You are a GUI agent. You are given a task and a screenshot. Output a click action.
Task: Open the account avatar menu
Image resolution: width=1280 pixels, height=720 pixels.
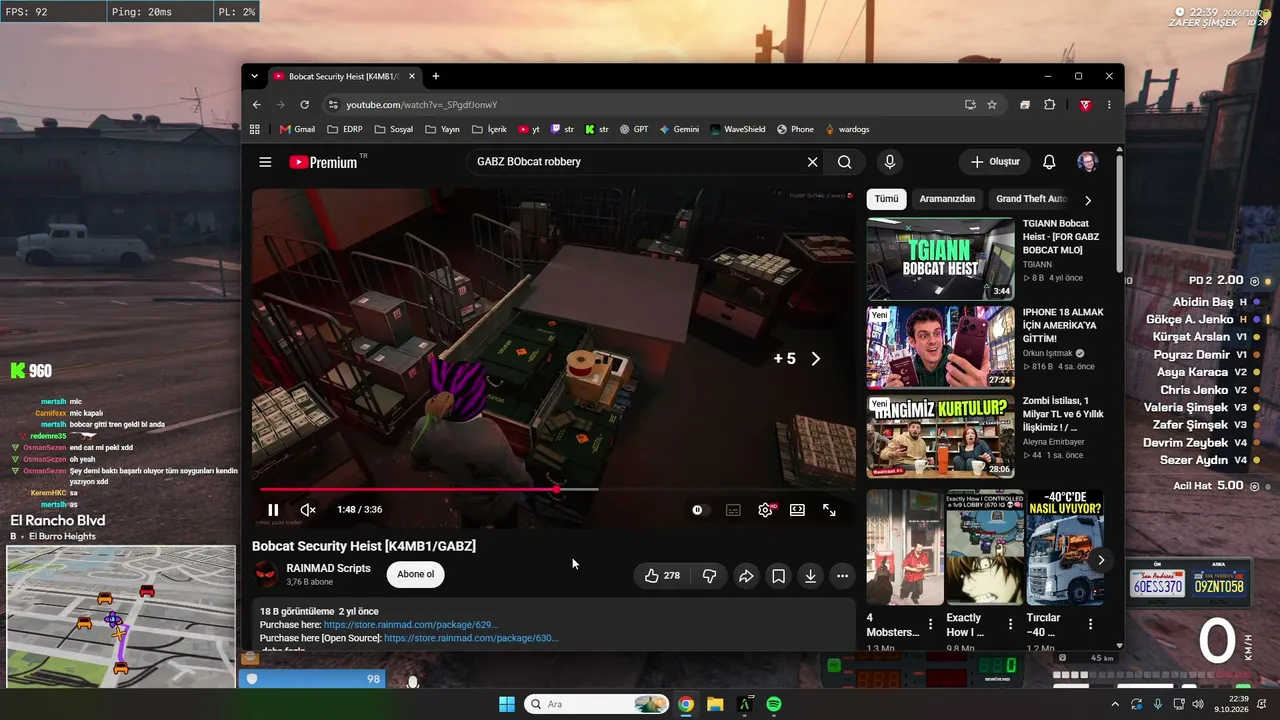pyautogui.click(x=1087, y=162)
